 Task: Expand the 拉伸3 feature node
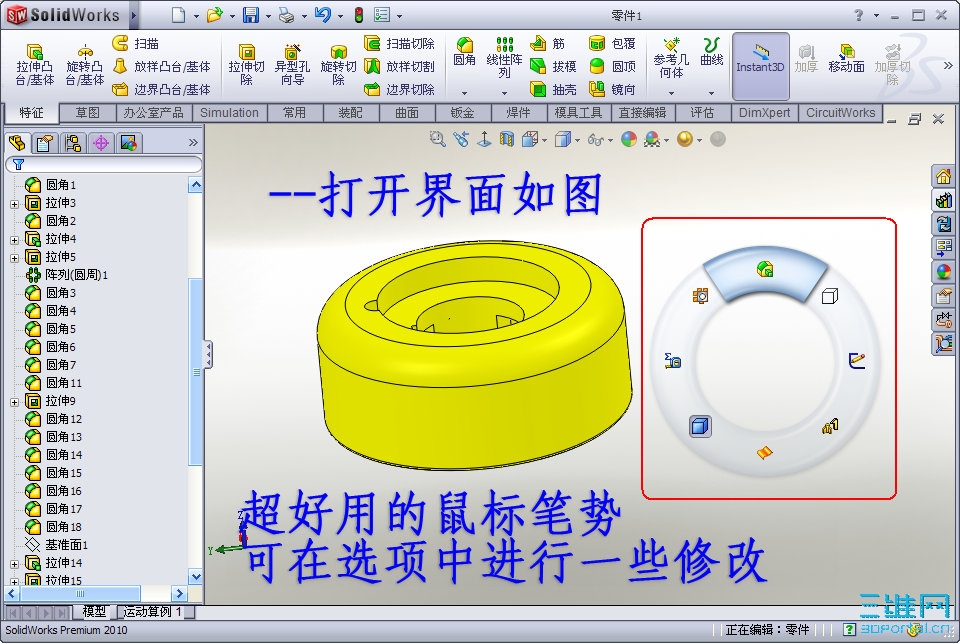pos(14,204)
